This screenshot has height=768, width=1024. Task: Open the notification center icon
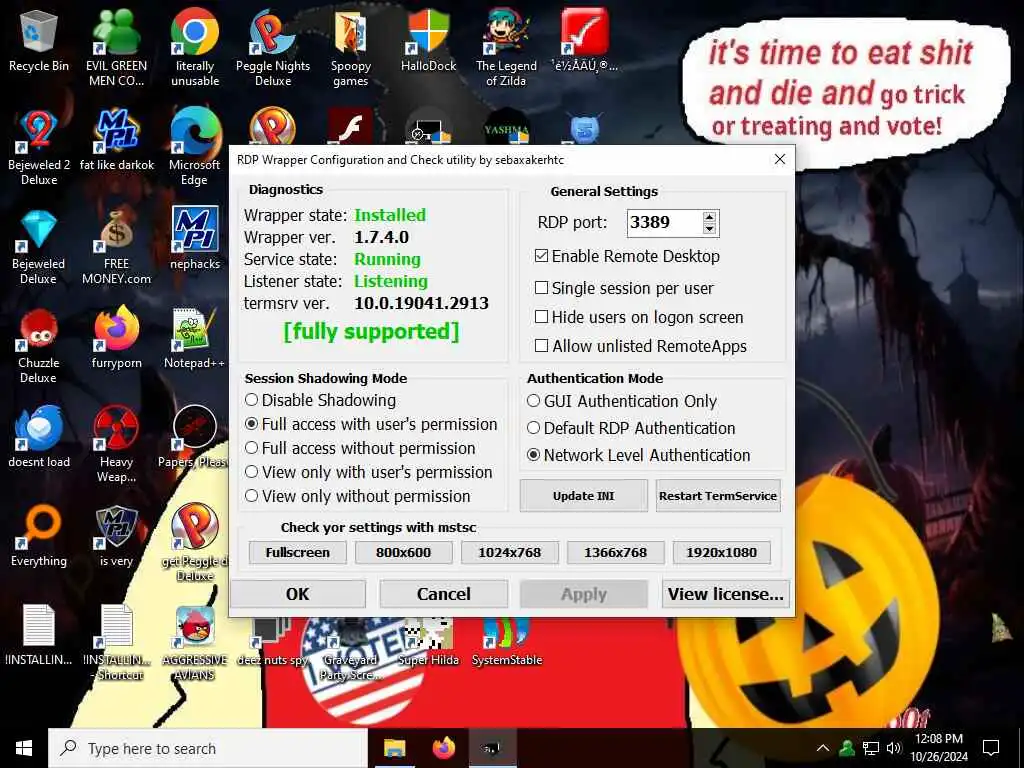tap(991, 748)
